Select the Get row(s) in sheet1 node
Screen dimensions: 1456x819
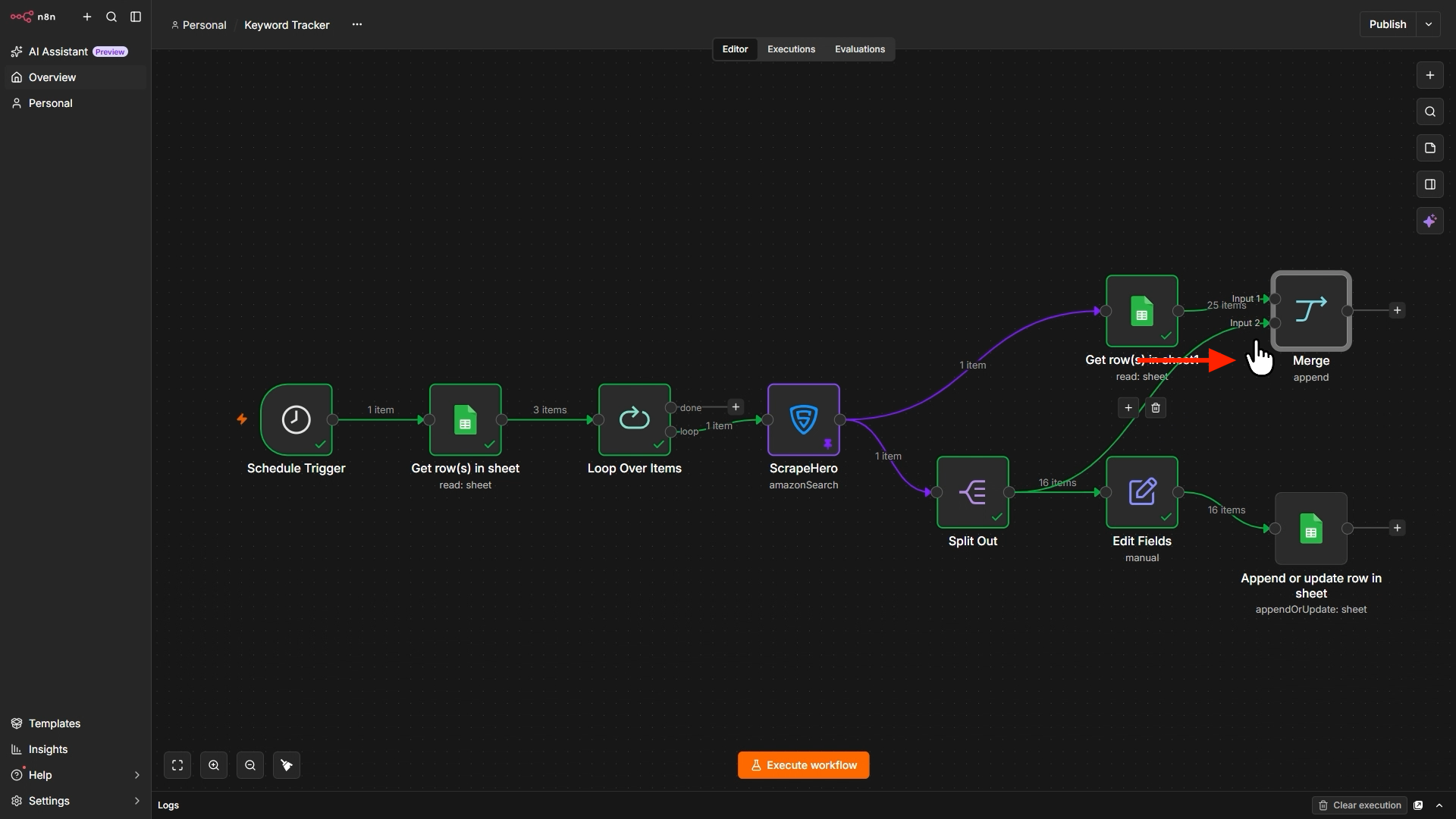[1142, 311]
